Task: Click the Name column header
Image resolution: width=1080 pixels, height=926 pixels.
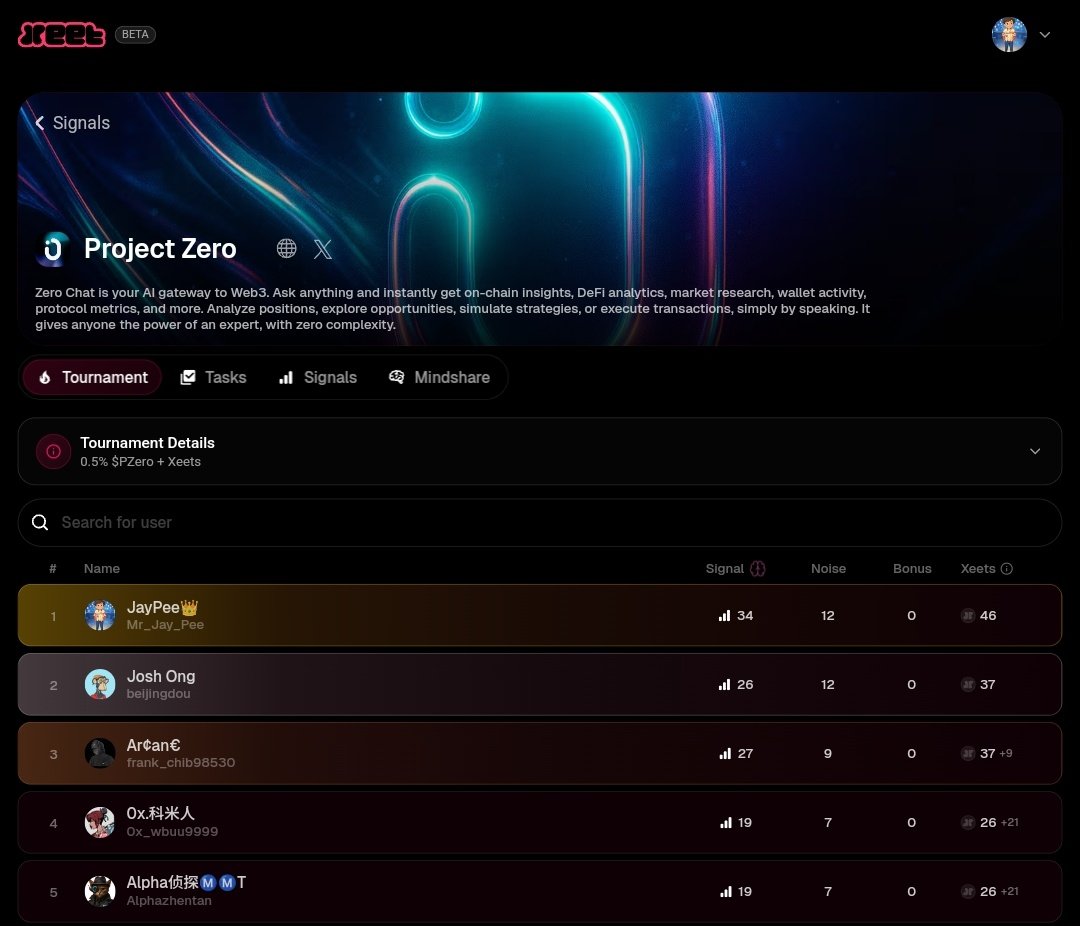Action: [x=102, y=568]
